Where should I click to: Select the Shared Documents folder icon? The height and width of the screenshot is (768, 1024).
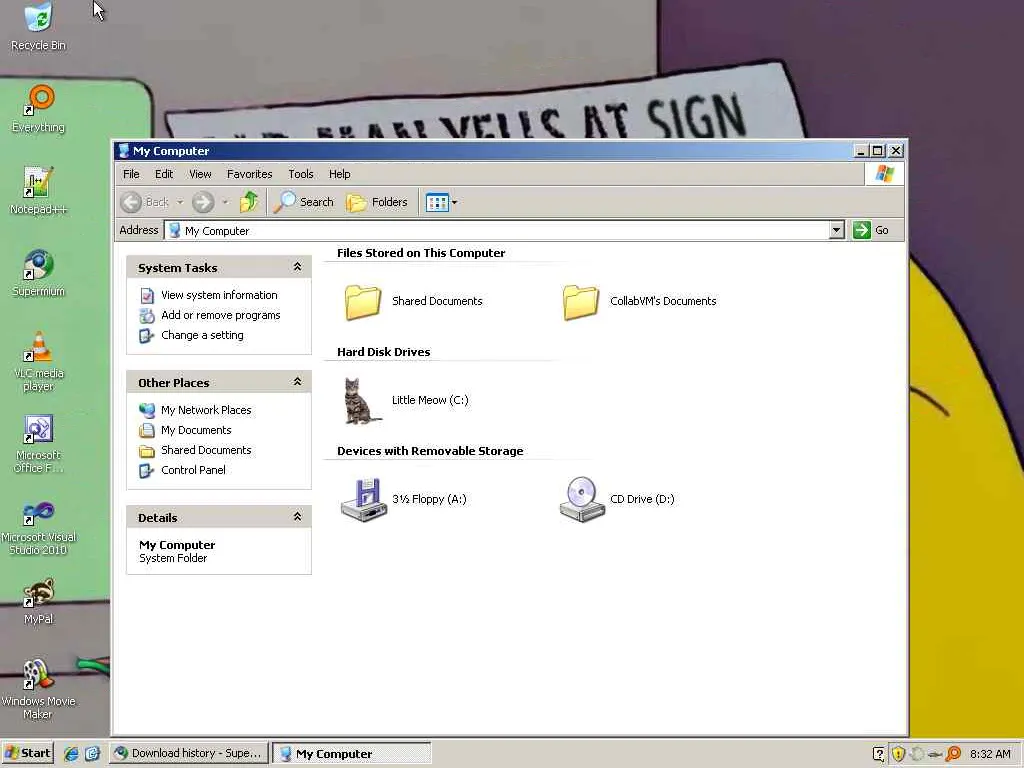click(363, 302)
